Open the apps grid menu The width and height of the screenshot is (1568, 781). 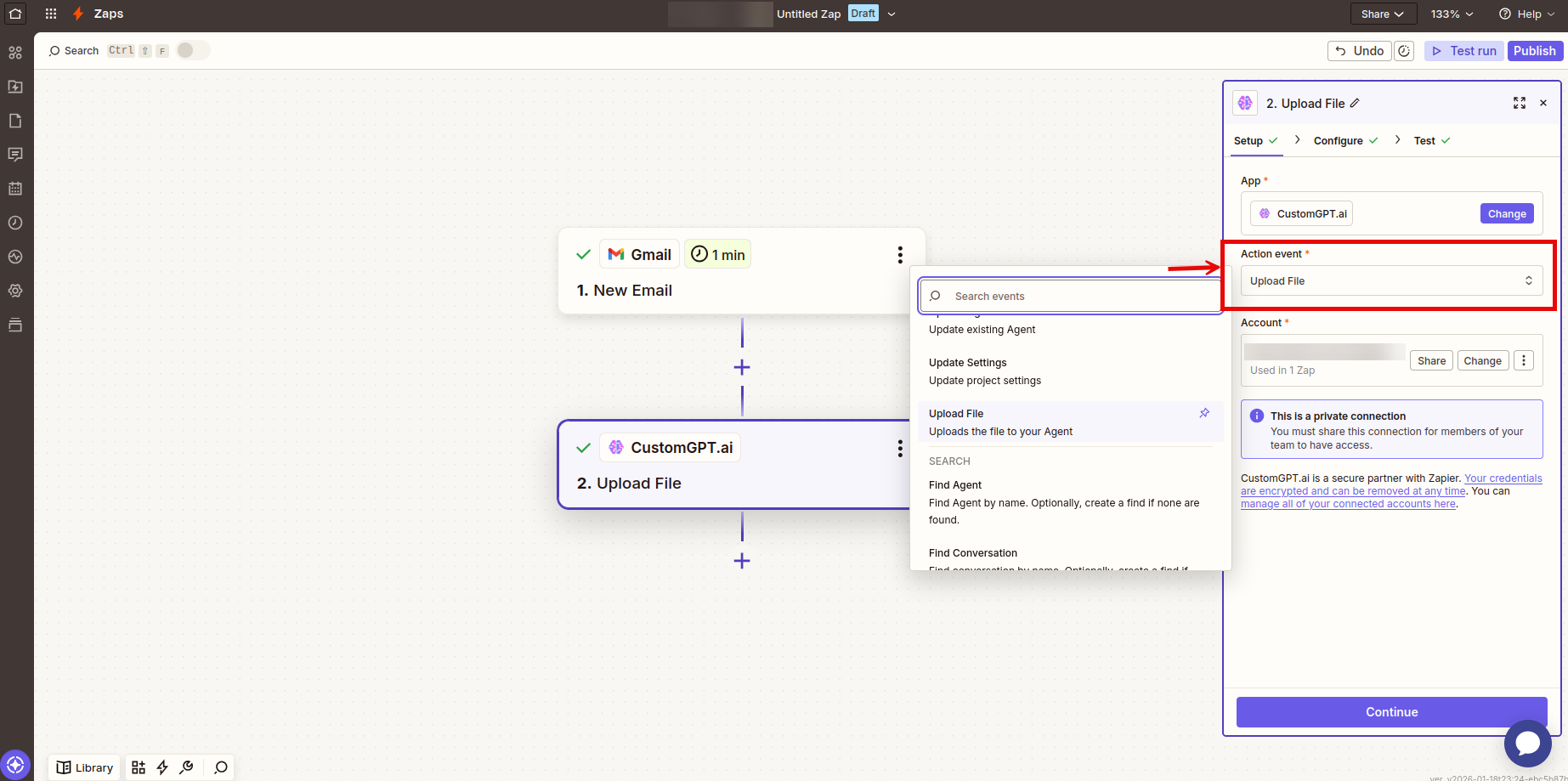click(51, 14)
